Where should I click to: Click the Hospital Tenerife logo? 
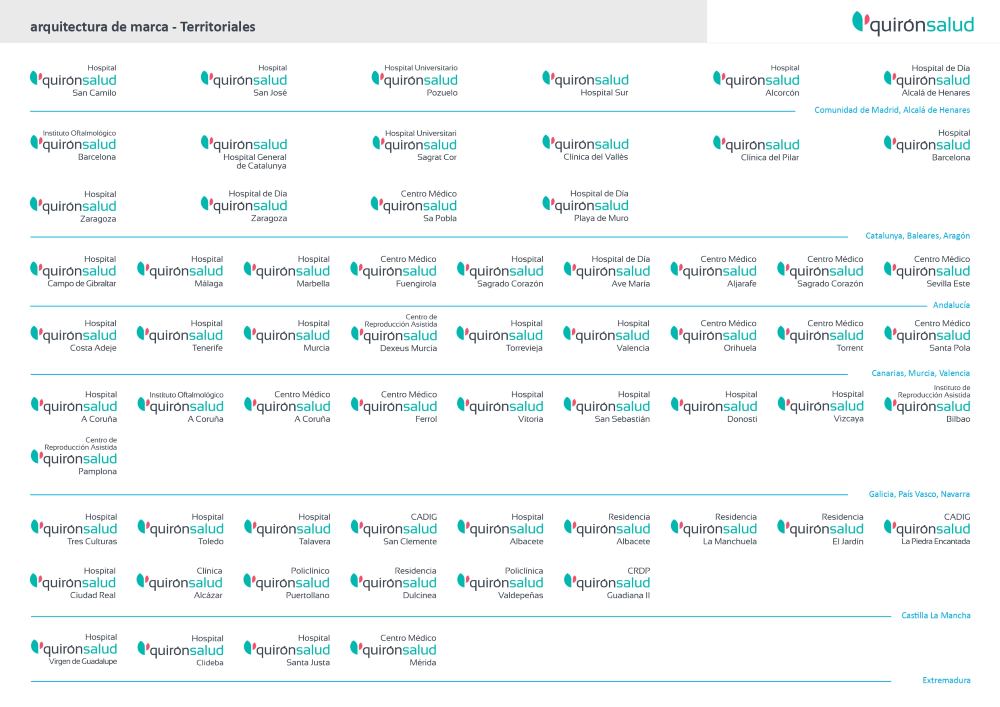pos(180,336)
